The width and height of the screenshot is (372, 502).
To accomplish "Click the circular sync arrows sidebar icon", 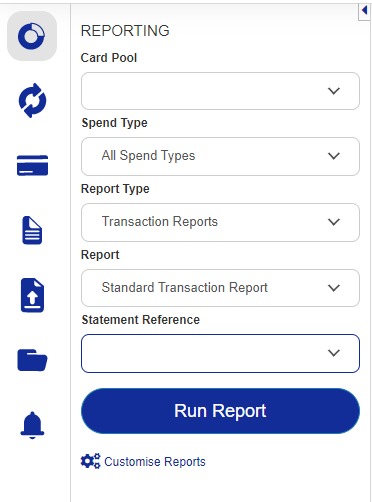I will pos(32,101).
